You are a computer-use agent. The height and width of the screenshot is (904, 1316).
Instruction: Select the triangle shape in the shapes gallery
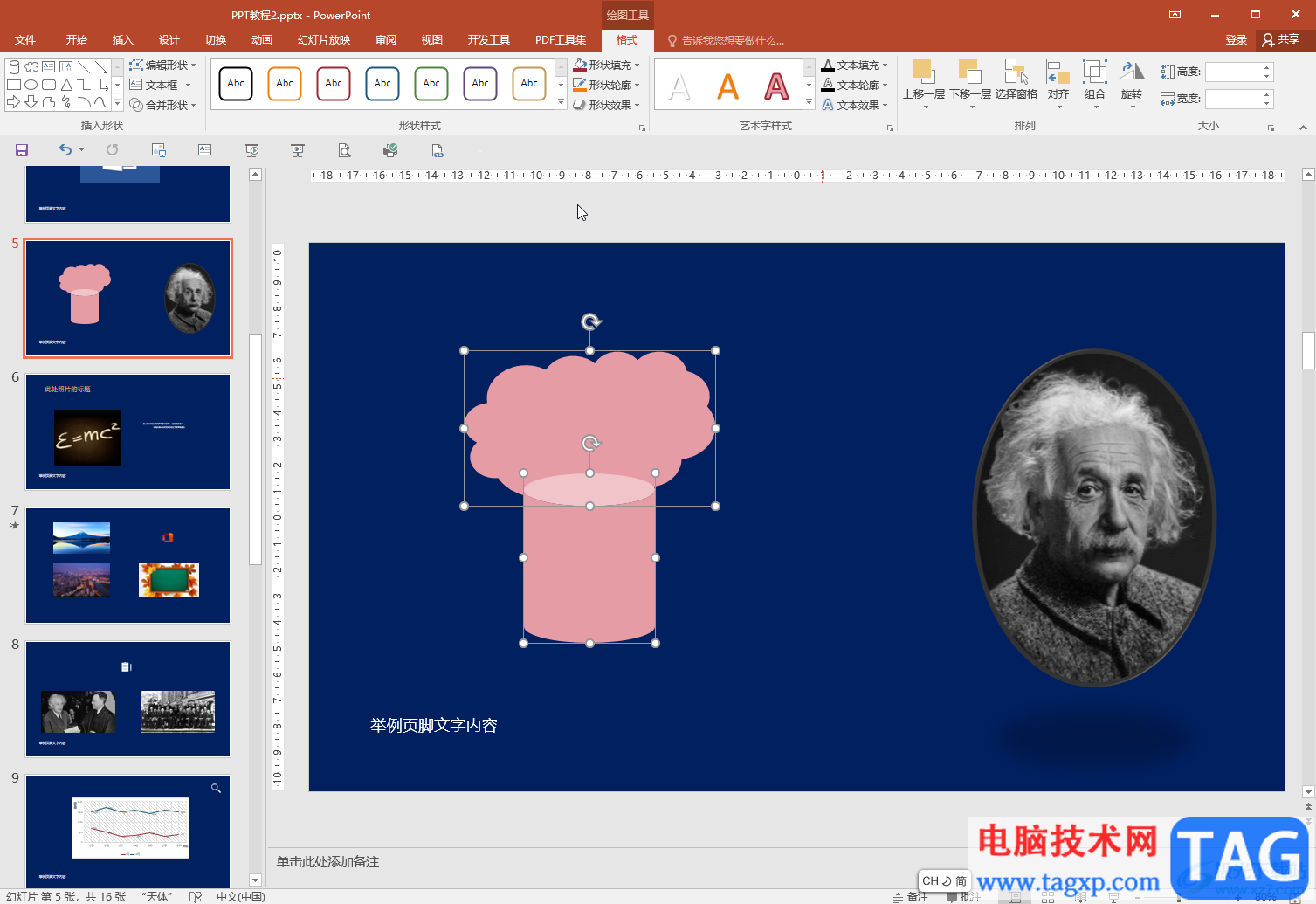click(x=65, y=85)
